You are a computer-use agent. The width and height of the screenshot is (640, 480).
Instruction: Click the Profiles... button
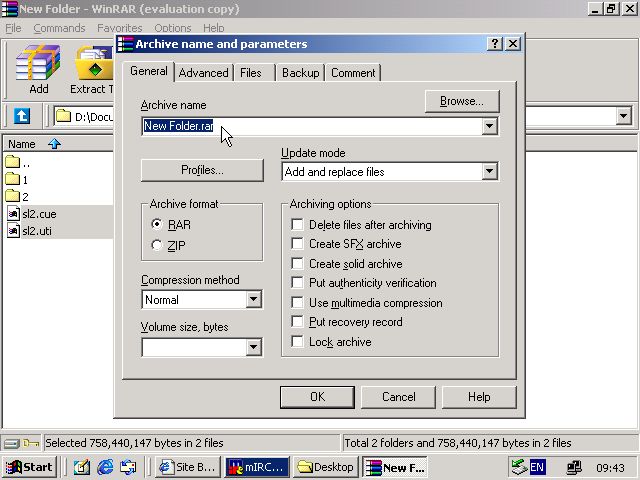pos(202,170)
